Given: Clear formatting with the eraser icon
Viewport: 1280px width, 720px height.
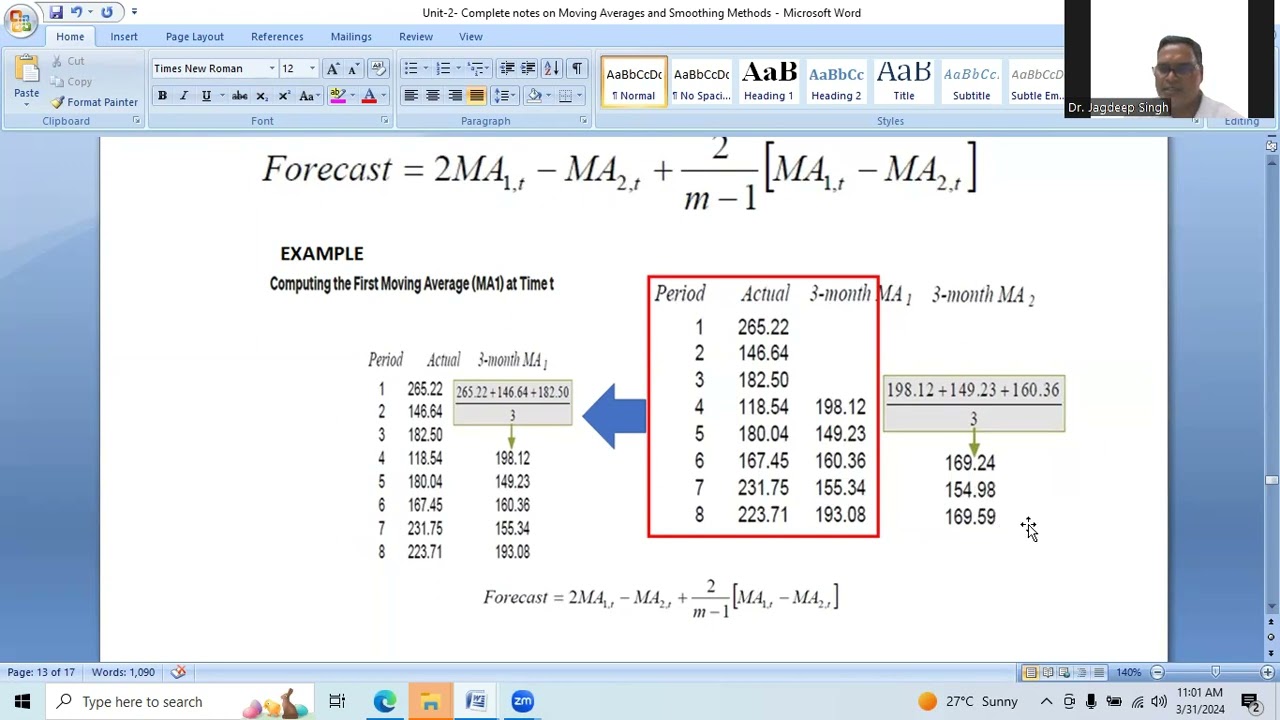Looking at the screenshot, I should pos(378,68).
